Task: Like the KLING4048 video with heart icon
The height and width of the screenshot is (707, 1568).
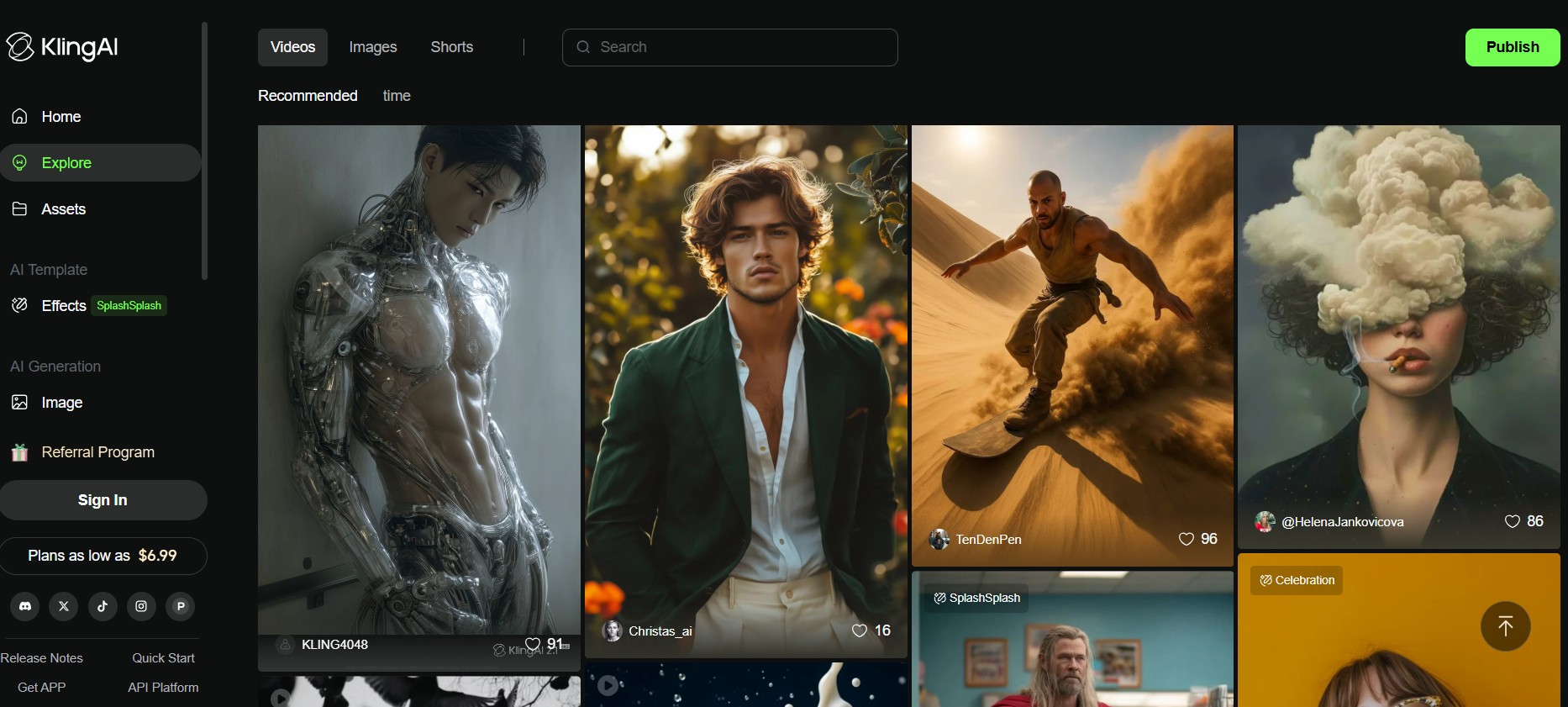Action: click(533, 645)
